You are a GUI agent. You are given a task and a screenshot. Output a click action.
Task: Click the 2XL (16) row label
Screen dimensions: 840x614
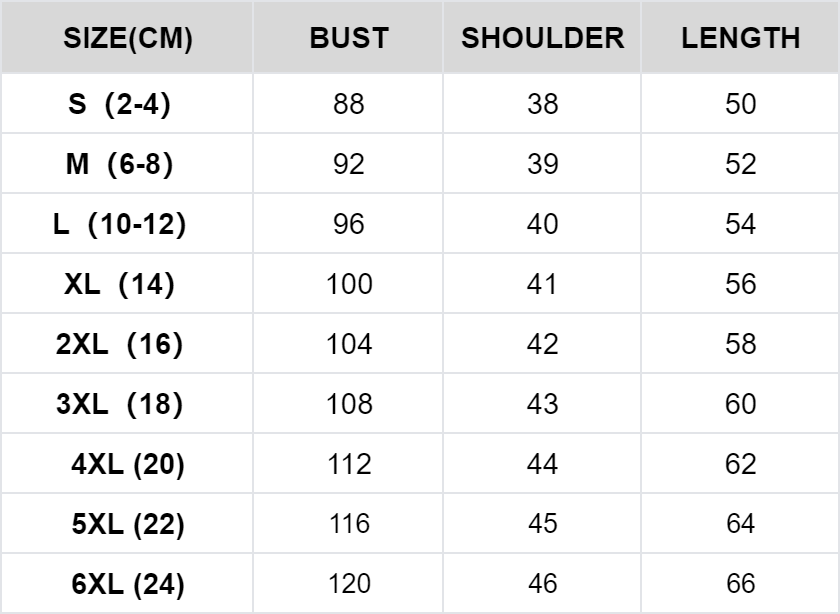(x=120, y=344)
